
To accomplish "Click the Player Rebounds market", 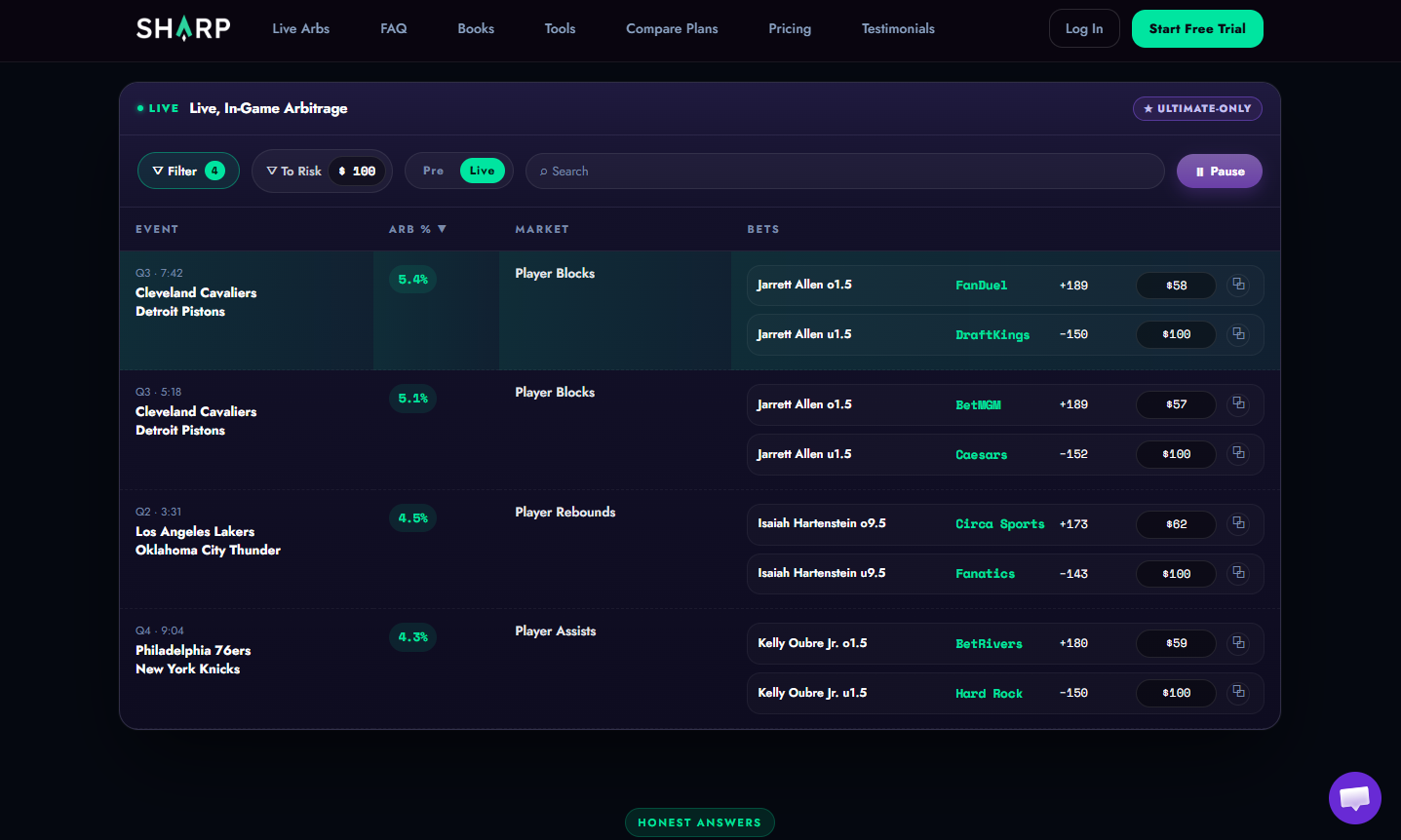I will tap(565, 512).
